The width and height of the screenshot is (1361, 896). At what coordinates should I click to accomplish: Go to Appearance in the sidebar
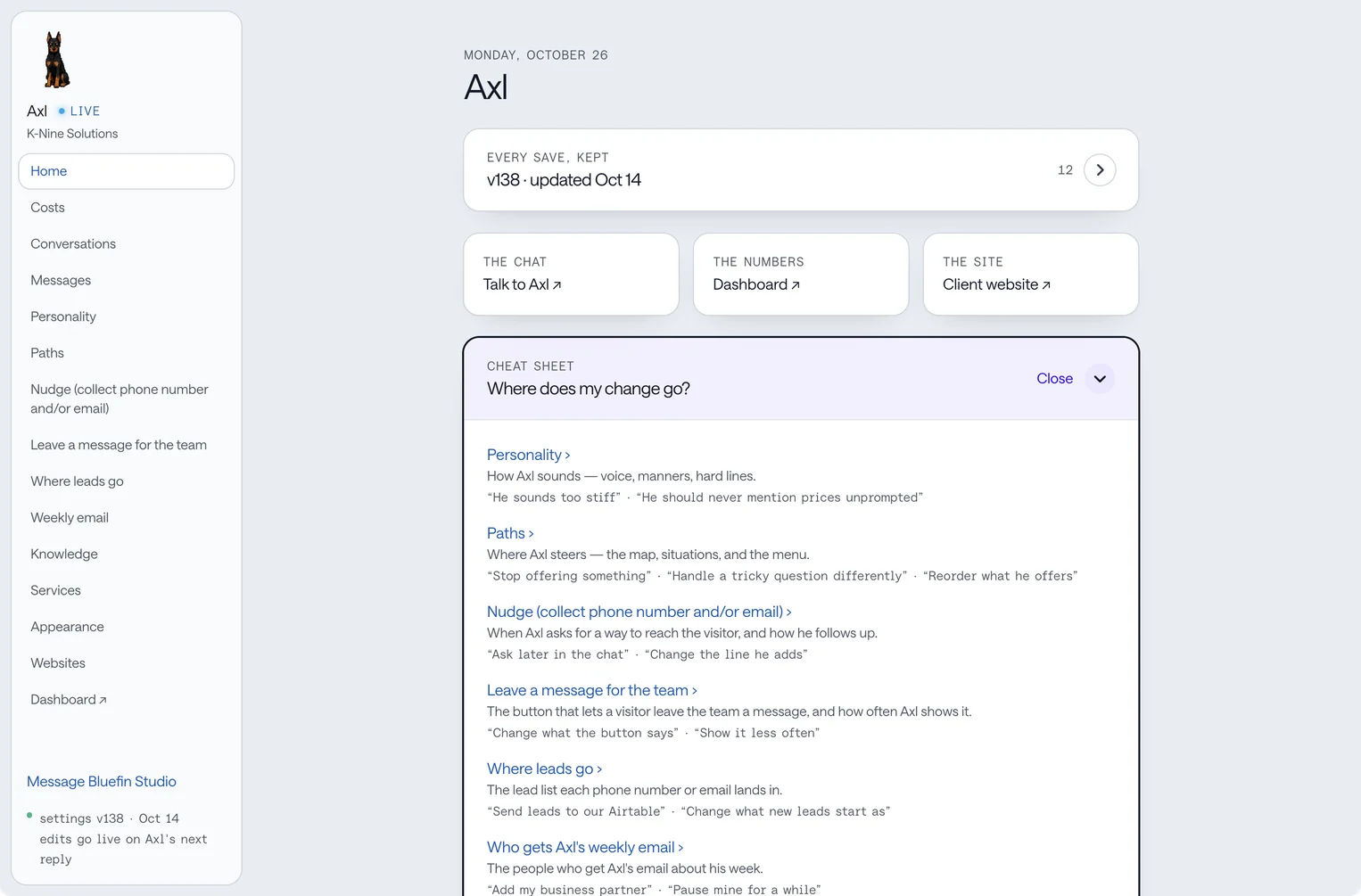coord(127,628)
